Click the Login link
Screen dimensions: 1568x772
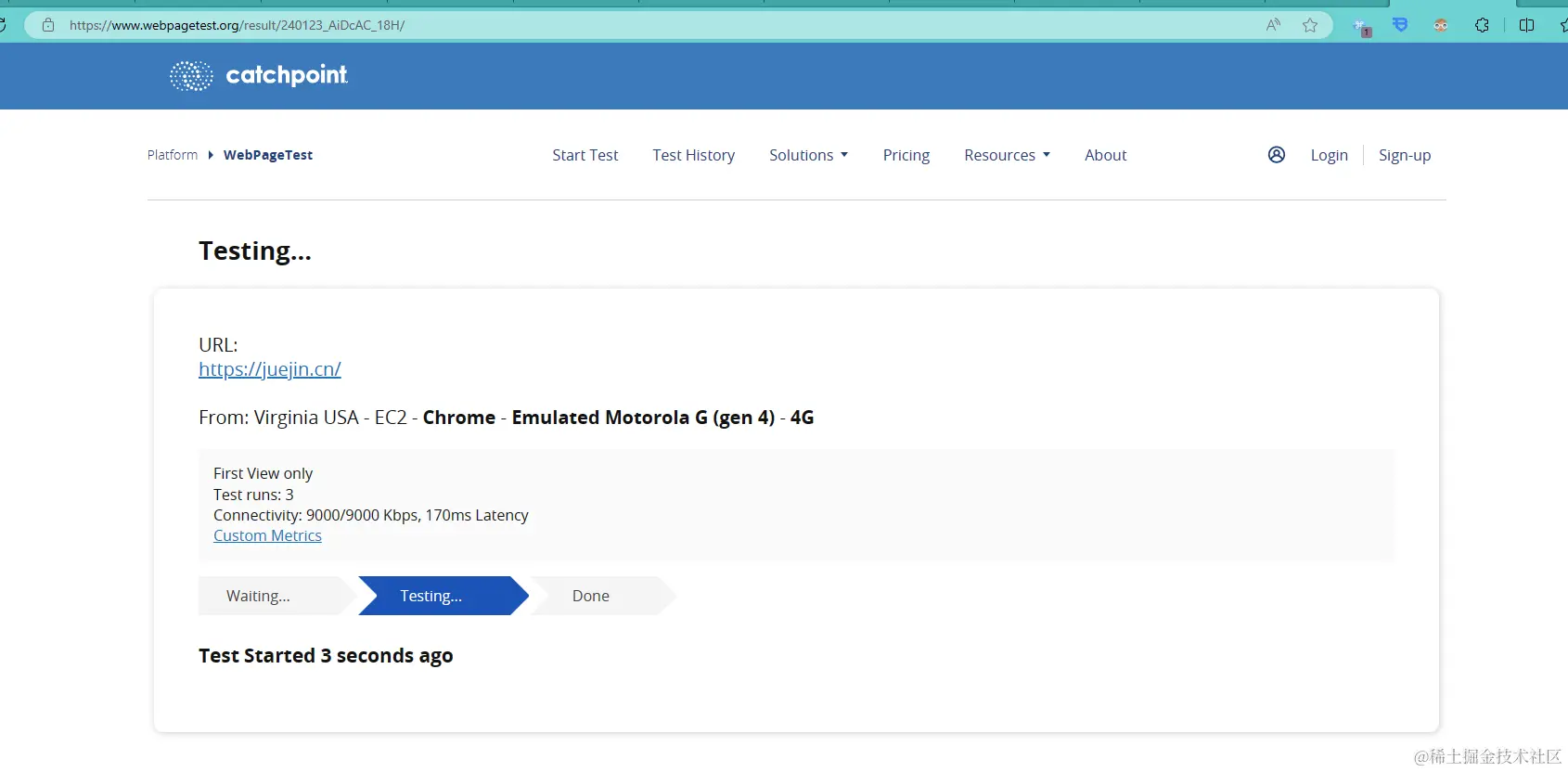point(1330,155)
